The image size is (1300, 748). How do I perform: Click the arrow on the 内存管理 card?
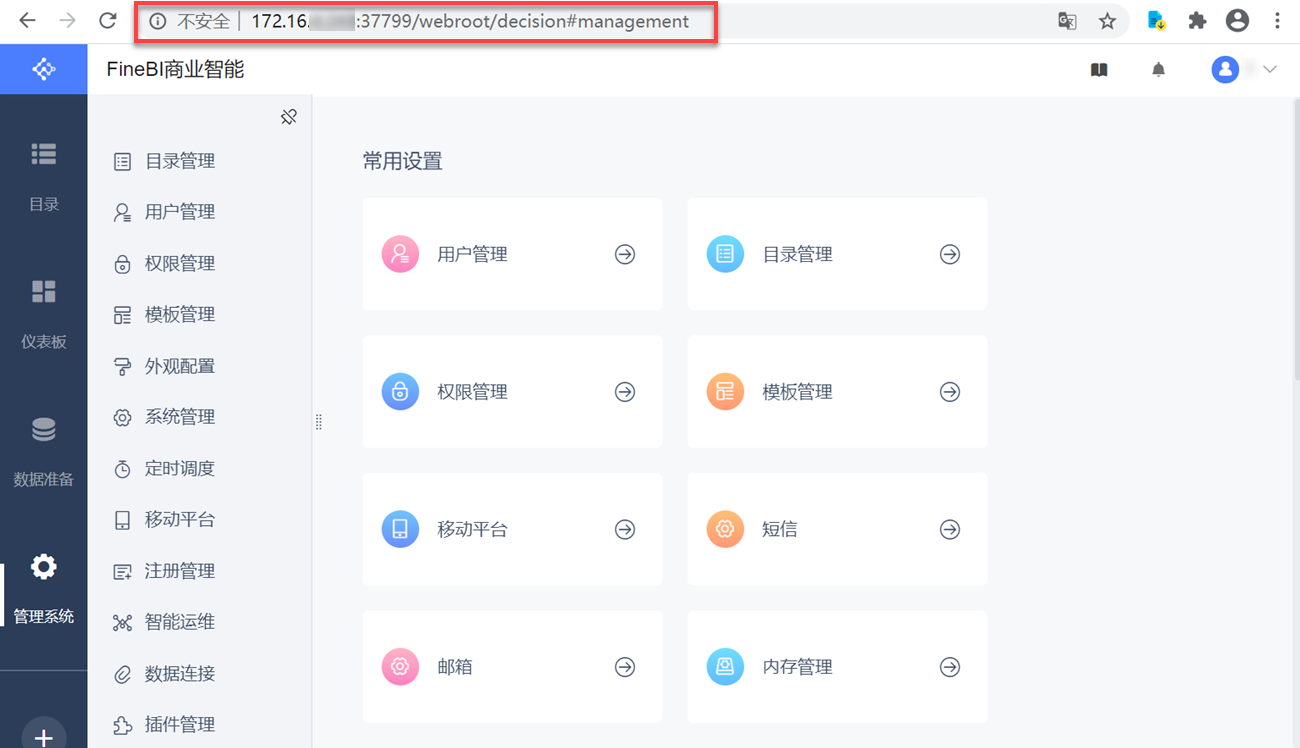(950, 667)
